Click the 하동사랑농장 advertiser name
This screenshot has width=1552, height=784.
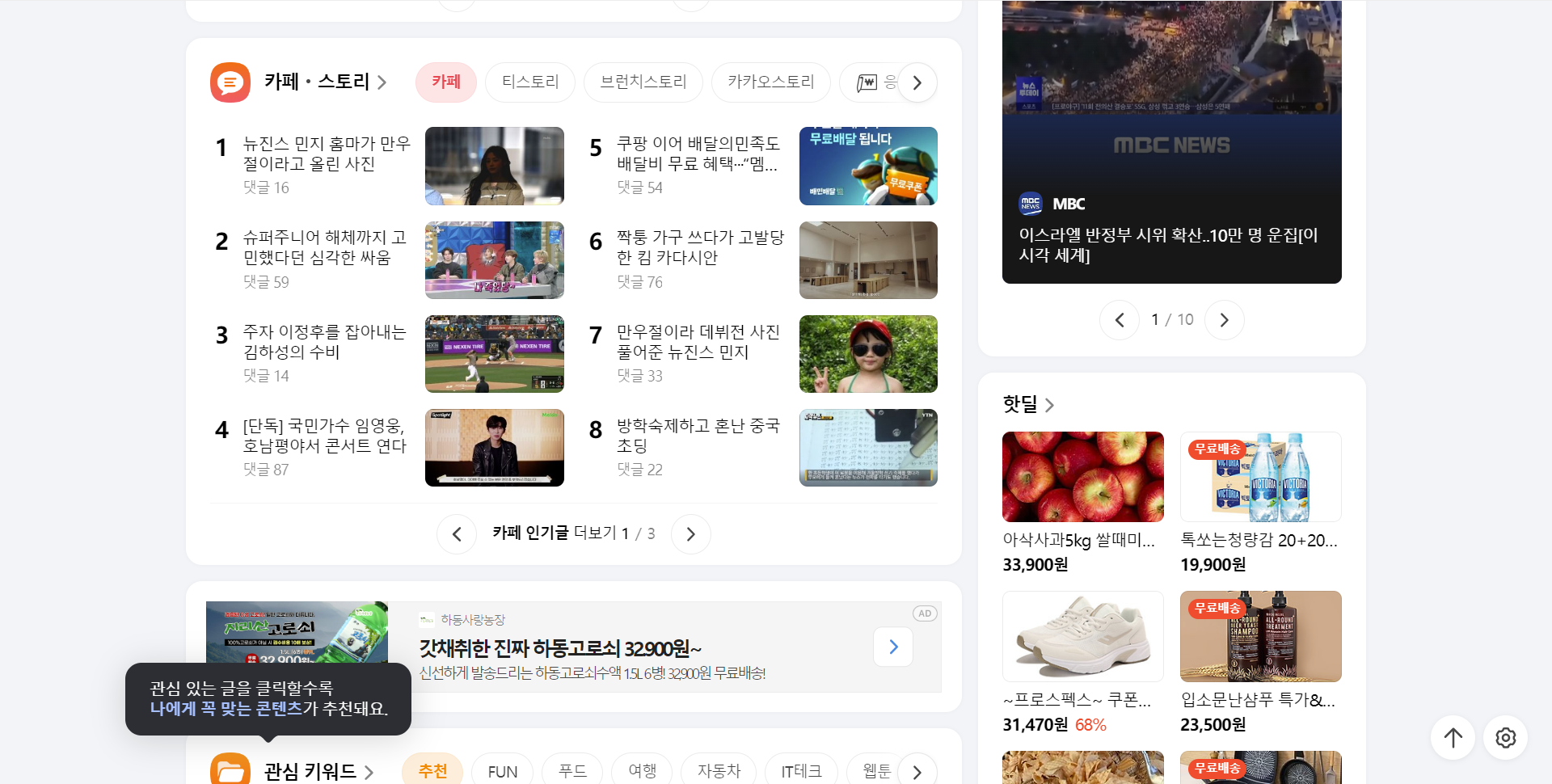coord(473,620)
